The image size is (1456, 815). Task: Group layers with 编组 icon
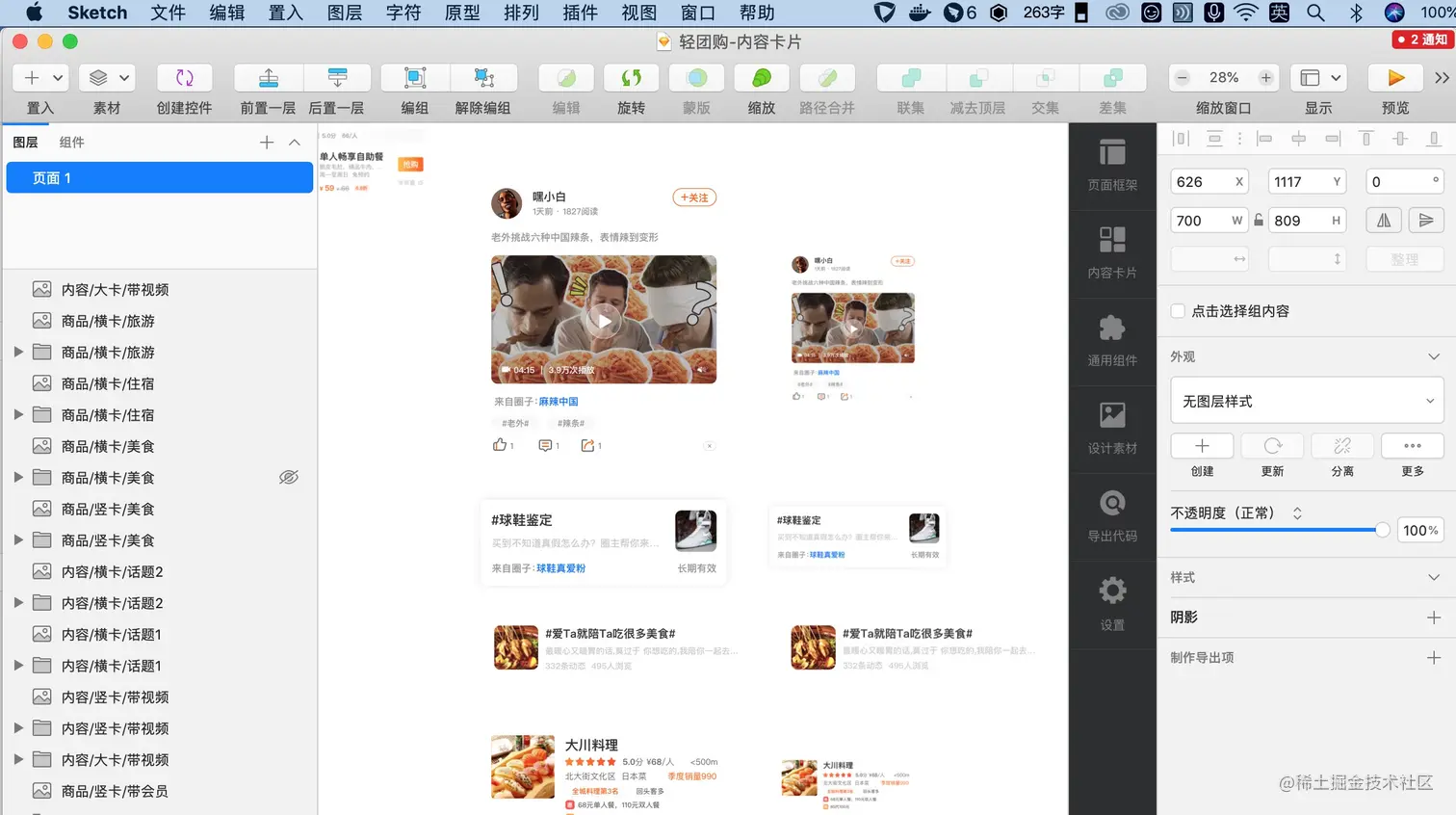[415, 78]
